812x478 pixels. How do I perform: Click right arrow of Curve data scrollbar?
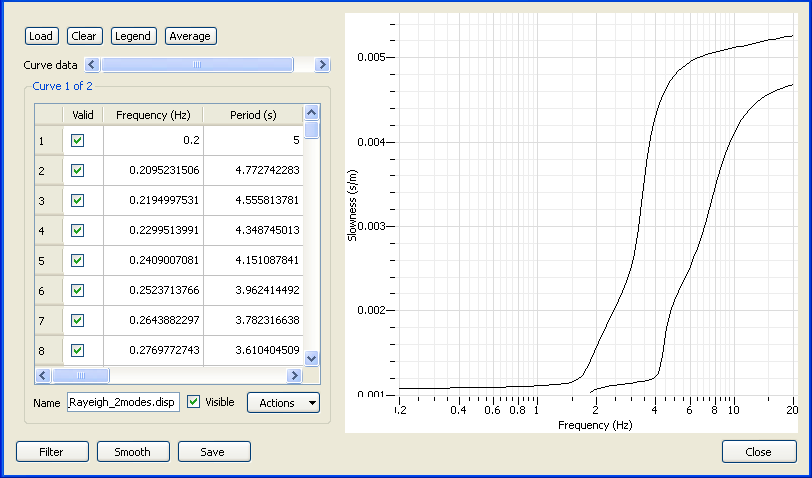[322, 64]
